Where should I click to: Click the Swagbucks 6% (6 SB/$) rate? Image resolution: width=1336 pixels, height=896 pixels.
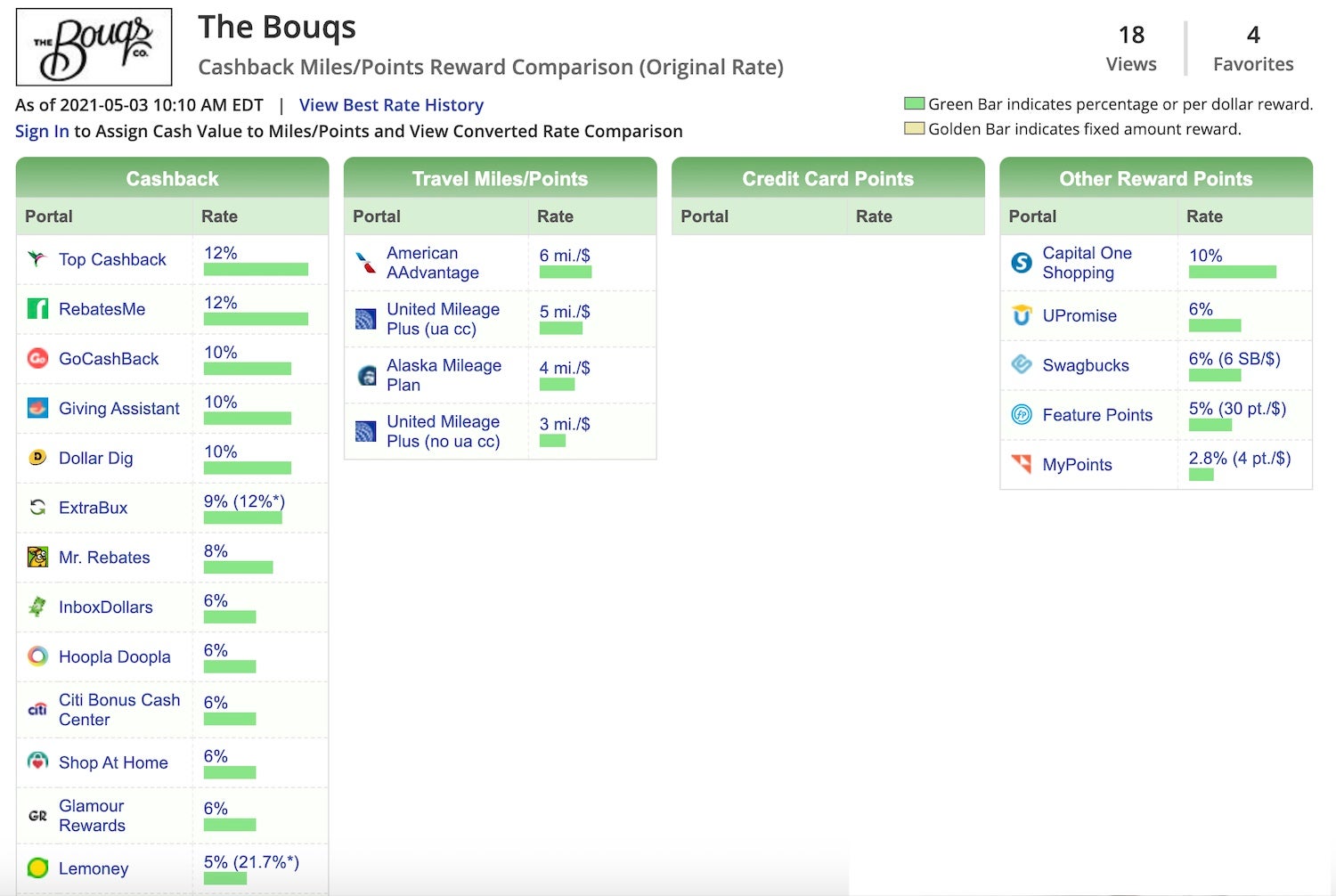coord(1234,359)
